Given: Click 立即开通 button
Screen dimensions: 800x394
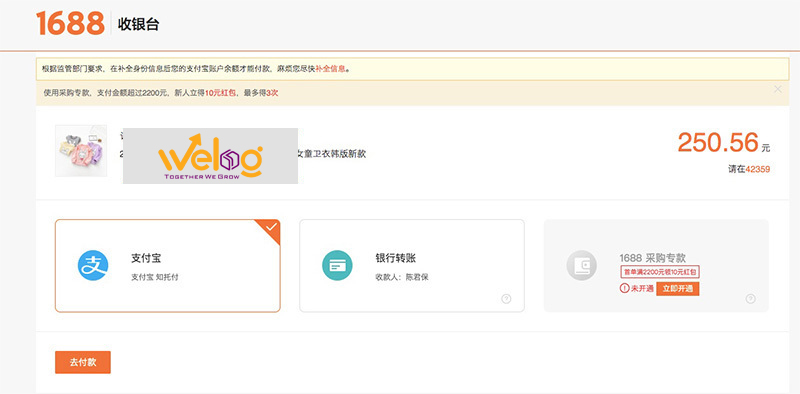Looking at the screenshot, I should pos(678,288).
